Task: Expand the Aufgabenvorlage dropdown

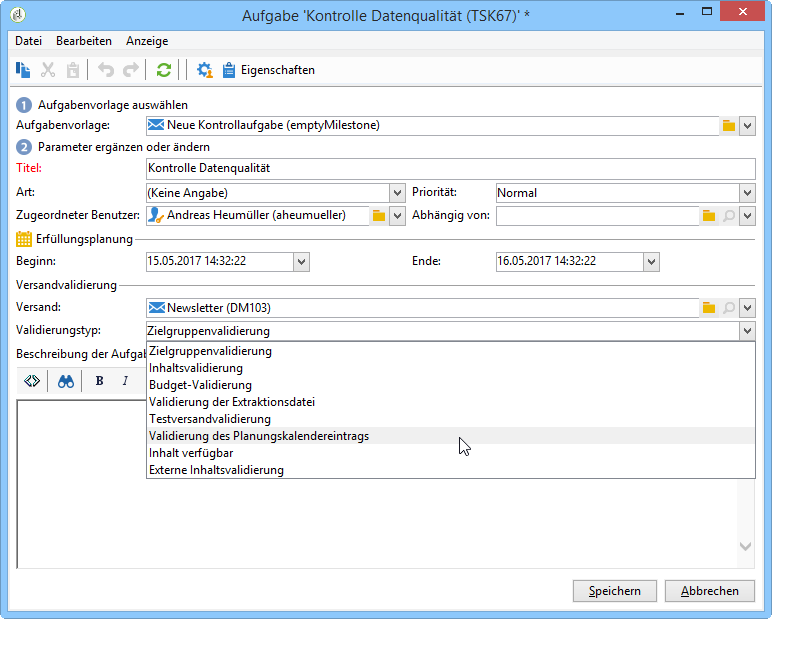Action: 748,126
